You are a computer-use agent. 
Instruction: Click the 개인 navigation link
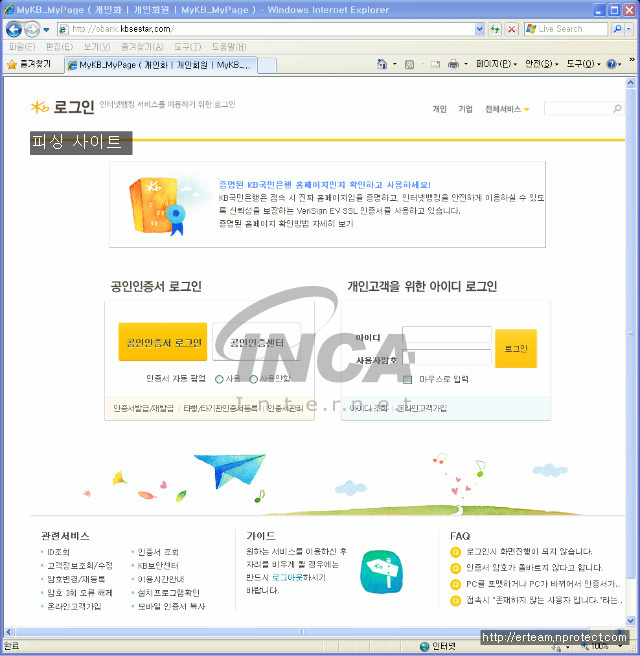(x=439, y=109)
